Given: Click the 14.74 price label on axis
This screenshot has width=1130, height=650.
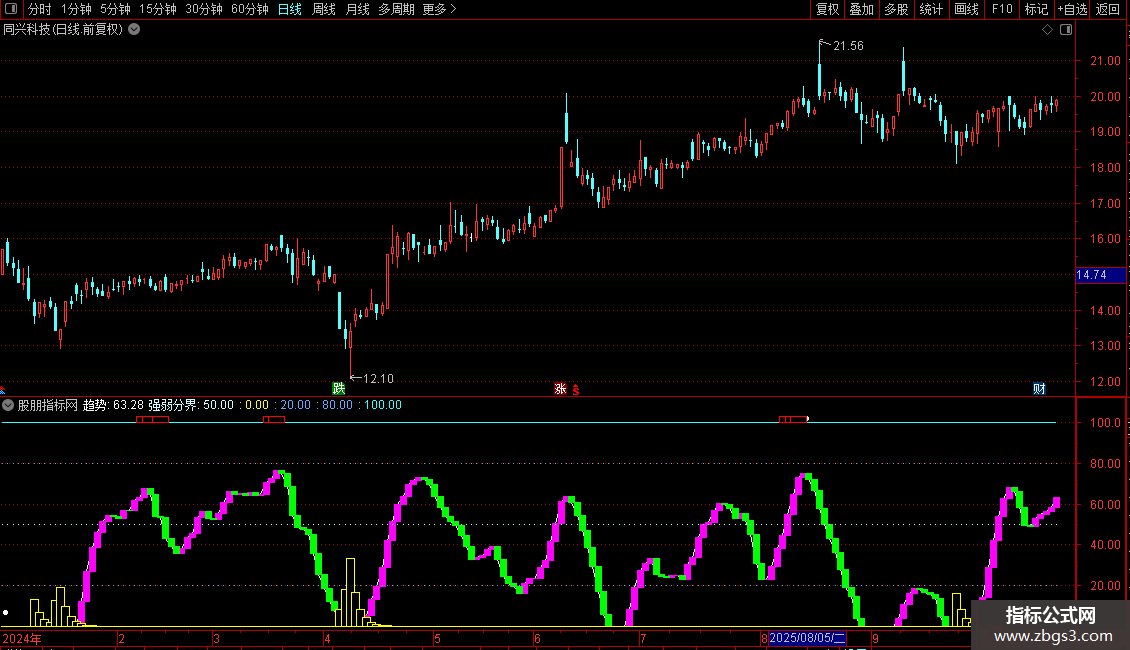Looking at the screenshot, I should click(1100, 275).
